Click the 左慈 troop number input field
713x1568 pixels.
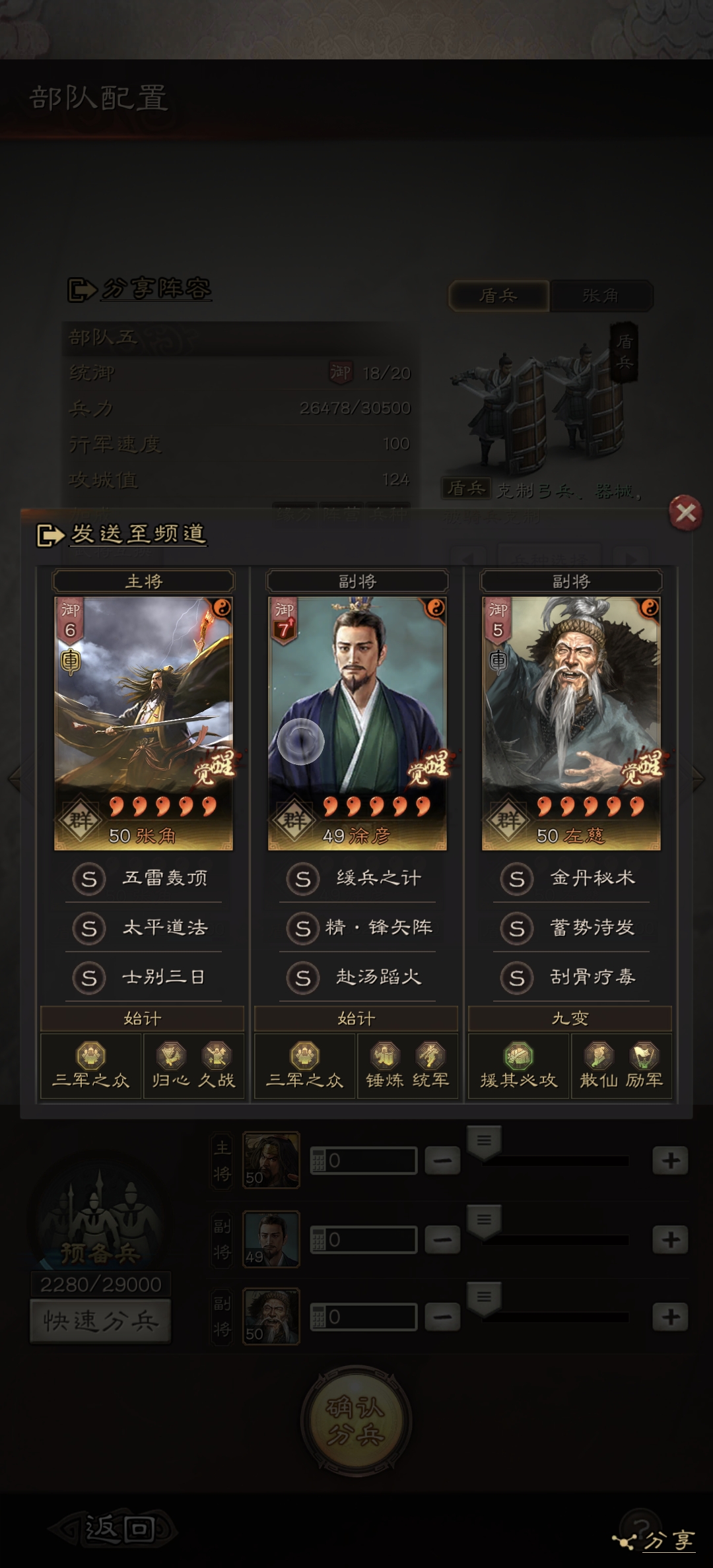[364, 1317]
